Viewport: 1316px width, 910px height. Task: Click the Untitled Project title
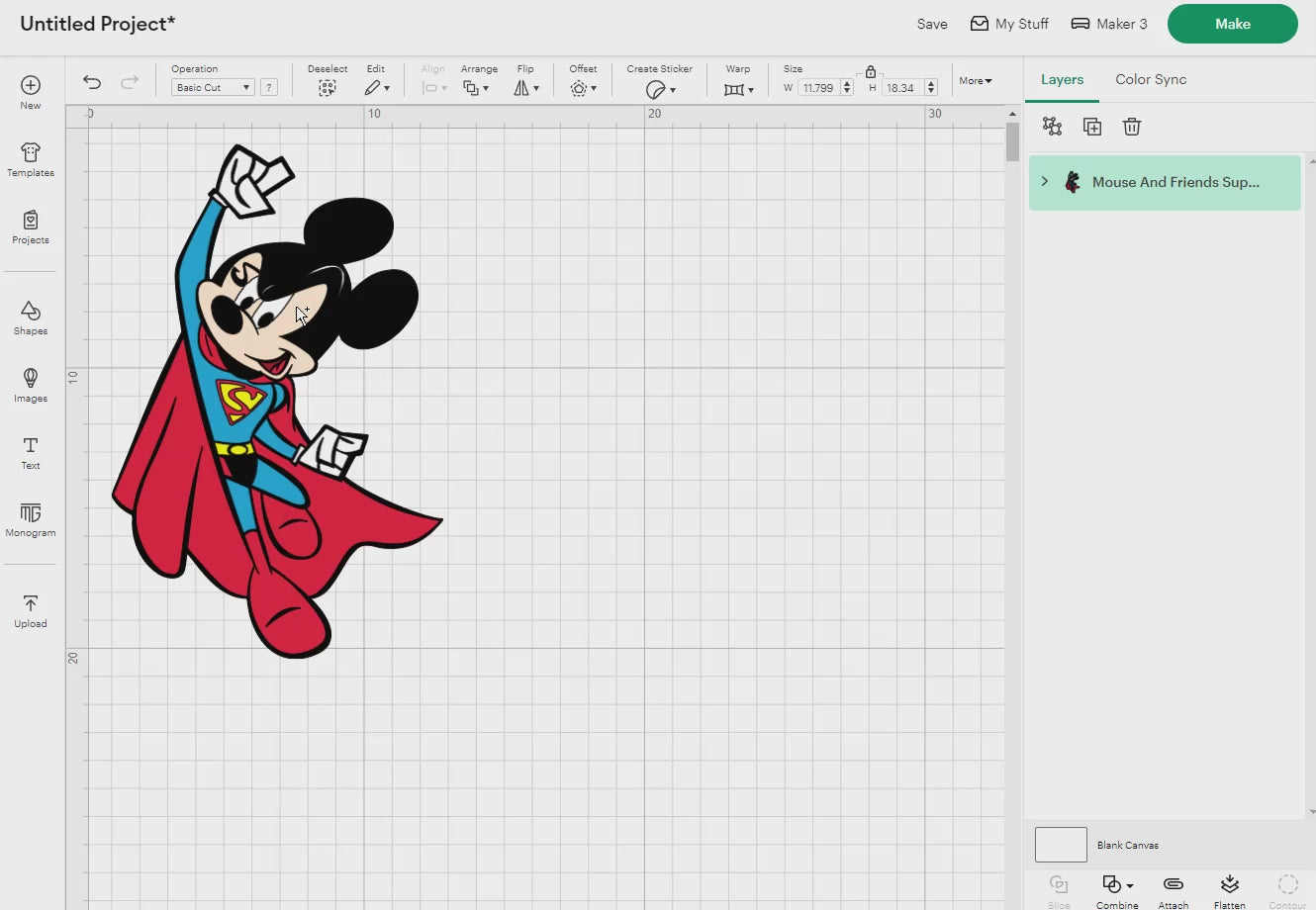coord(97,24)
